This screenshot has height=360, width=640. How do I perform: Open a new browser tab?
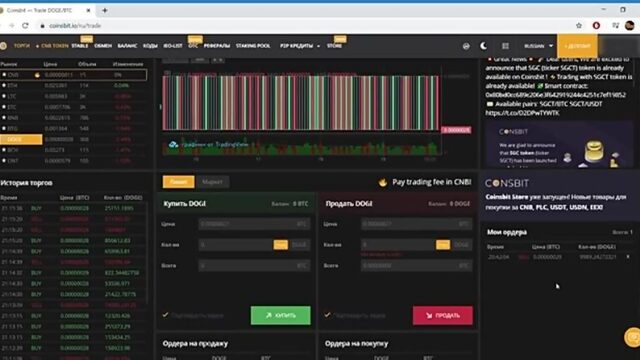click(105, 10)
